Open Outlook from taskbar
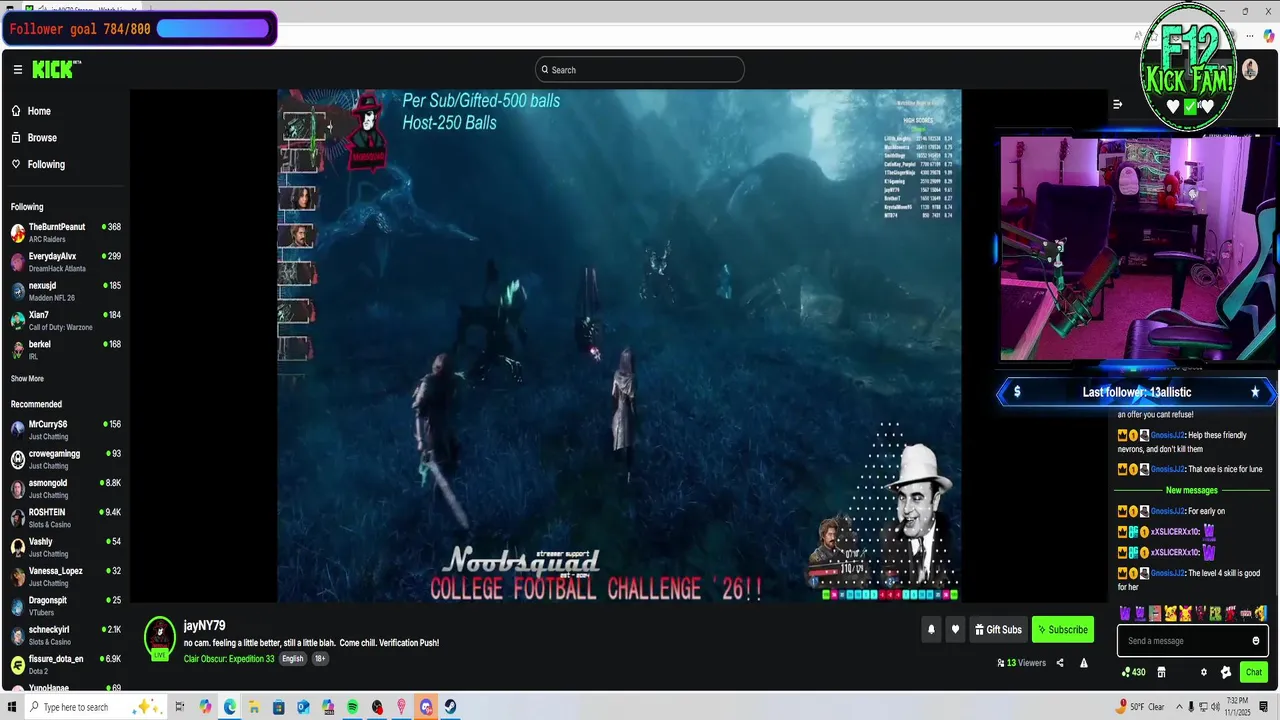 tap(303, 707)
